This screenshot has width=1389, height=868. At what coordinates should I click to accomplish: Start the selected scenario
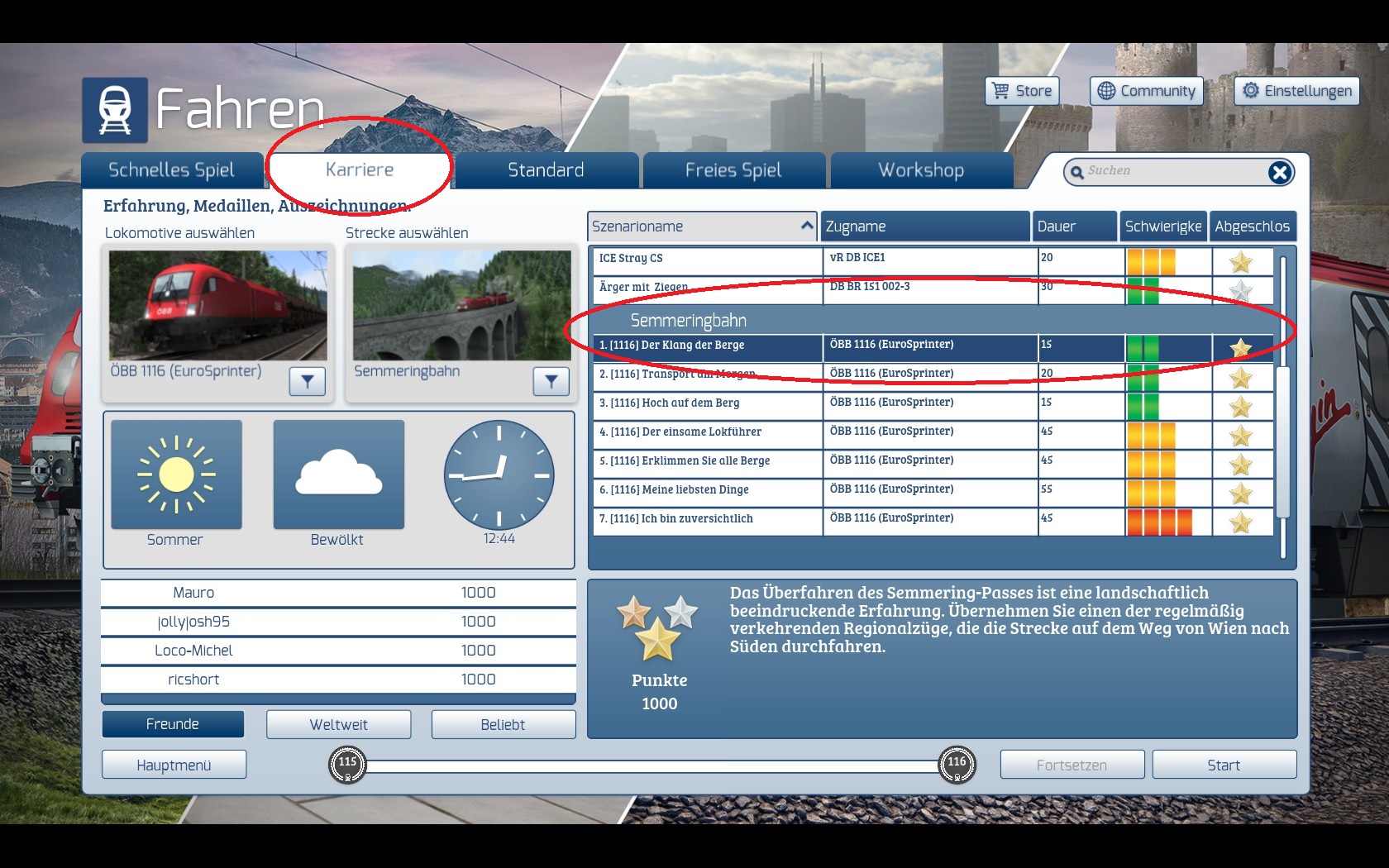[x=1224, y=765]
